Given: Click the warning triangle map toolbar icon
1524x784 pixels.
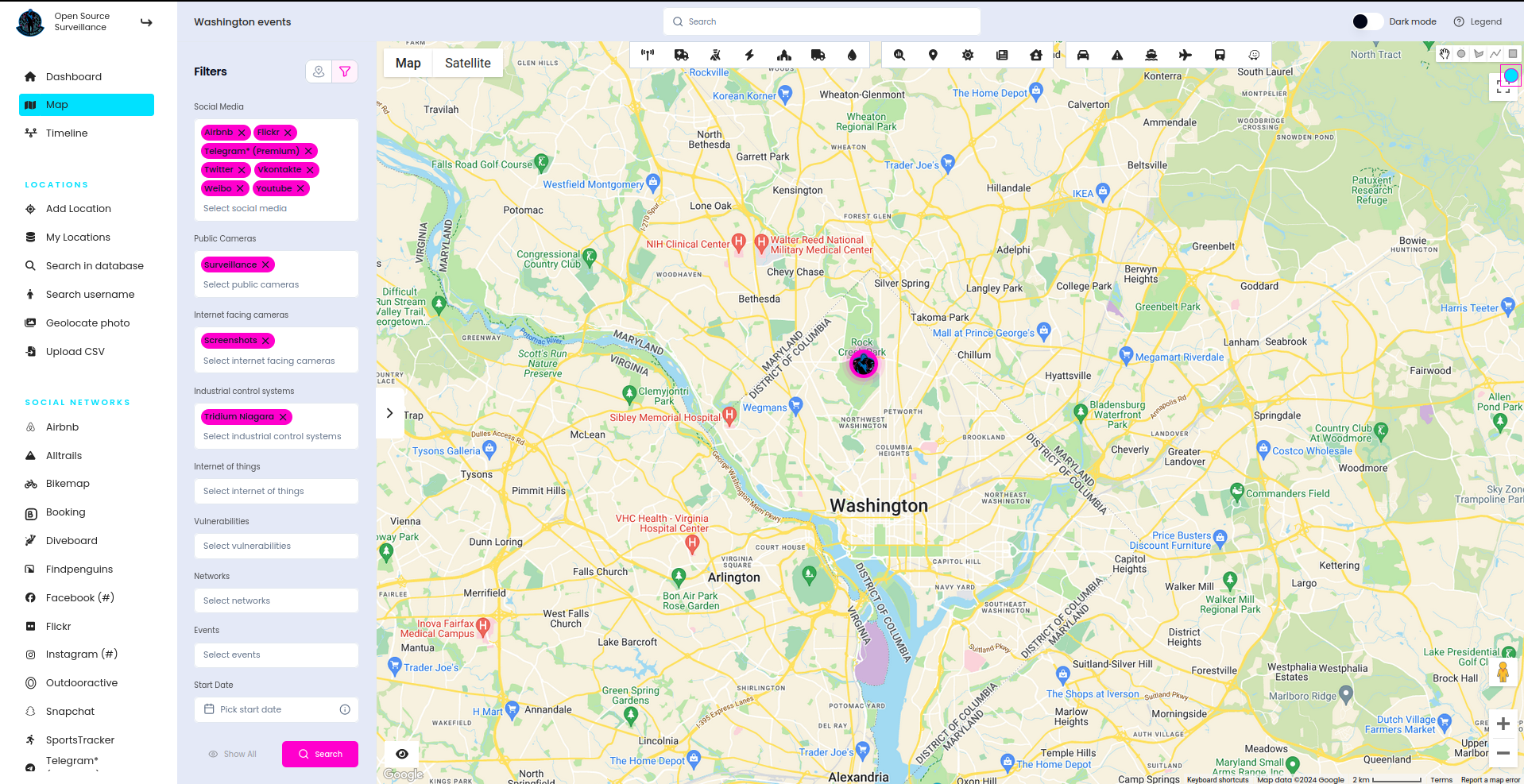Looking at the screenshot, I should coord(1117,55).
